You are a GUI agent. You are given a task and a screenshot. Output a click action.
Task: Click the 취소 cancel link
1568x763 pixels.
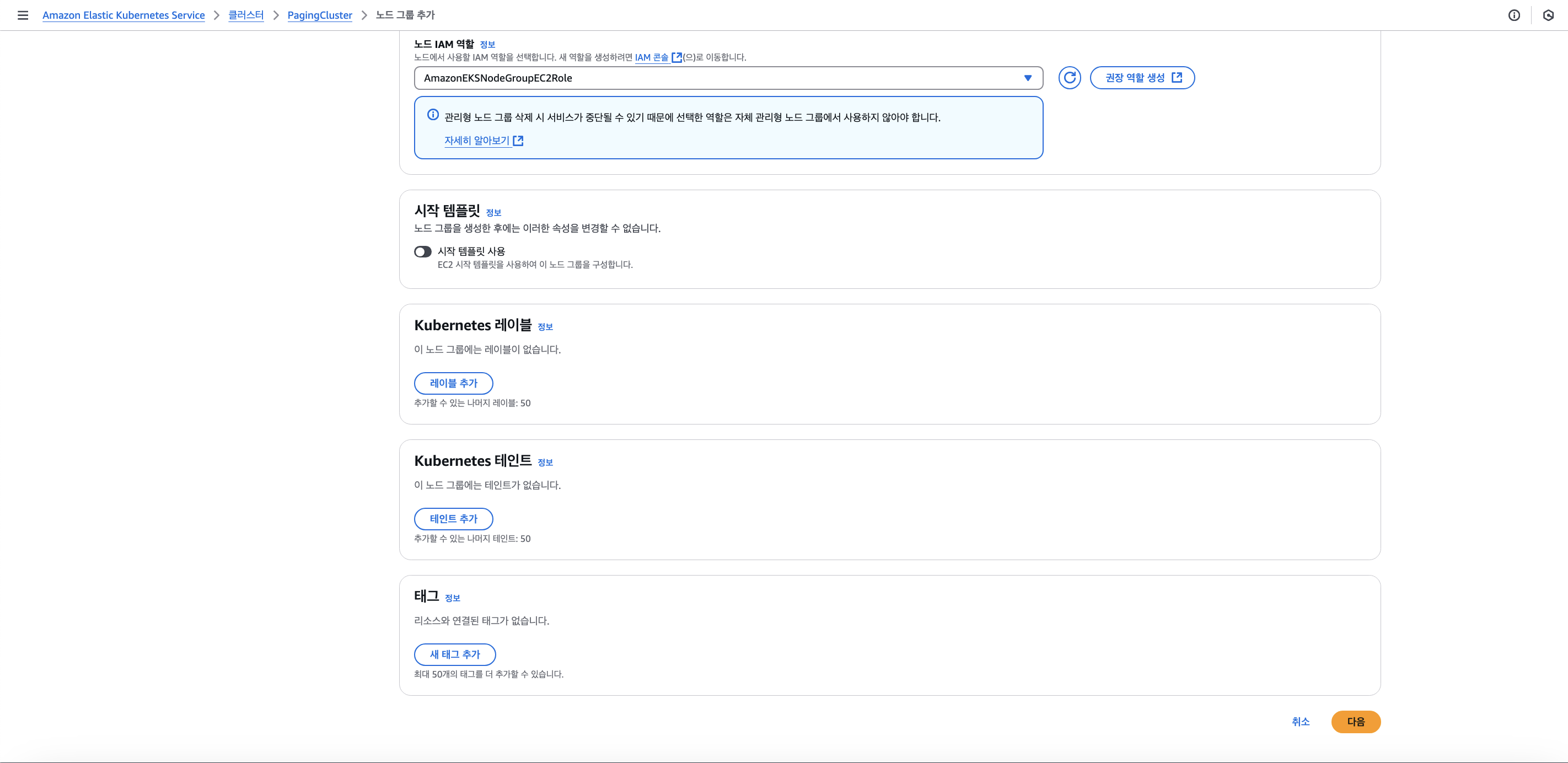(1300, 722)
